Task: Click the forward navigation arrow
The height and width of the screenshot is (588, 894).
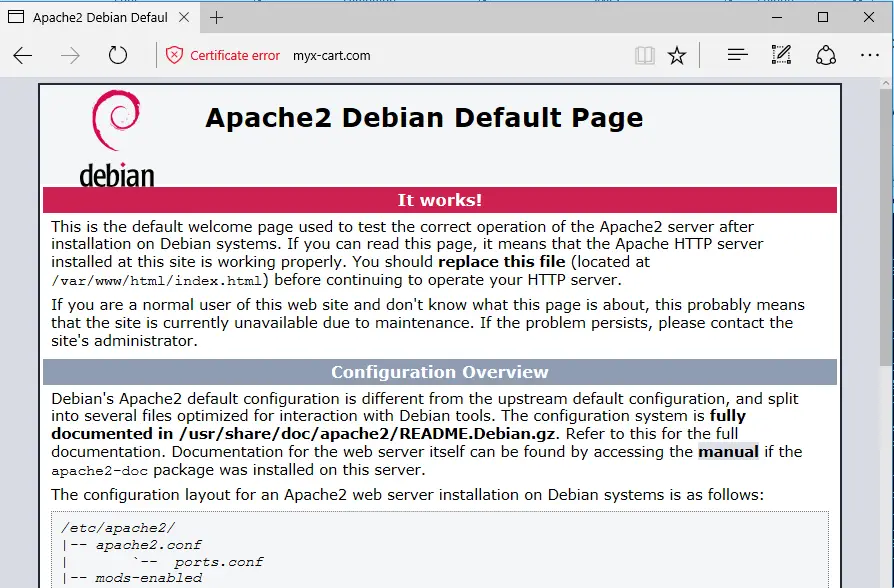Action: pyautogui.click(x=70, y=55)
